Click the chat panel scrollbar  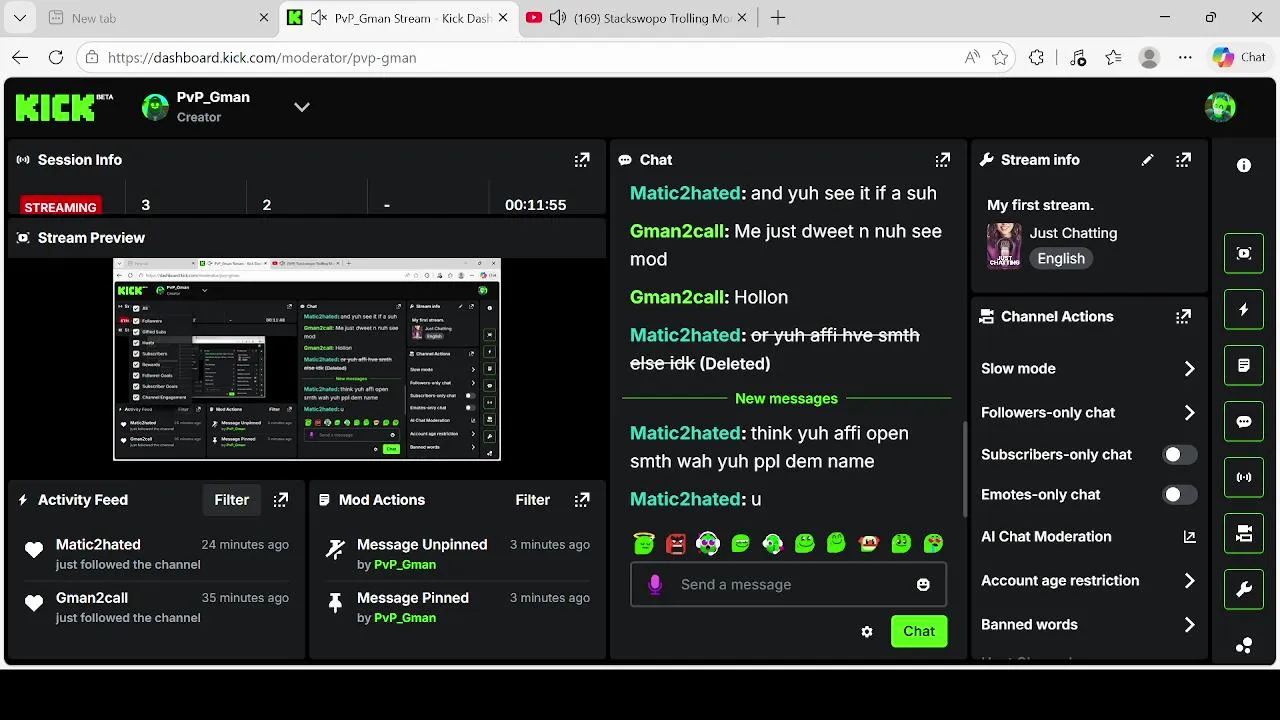tap(965, 470)
